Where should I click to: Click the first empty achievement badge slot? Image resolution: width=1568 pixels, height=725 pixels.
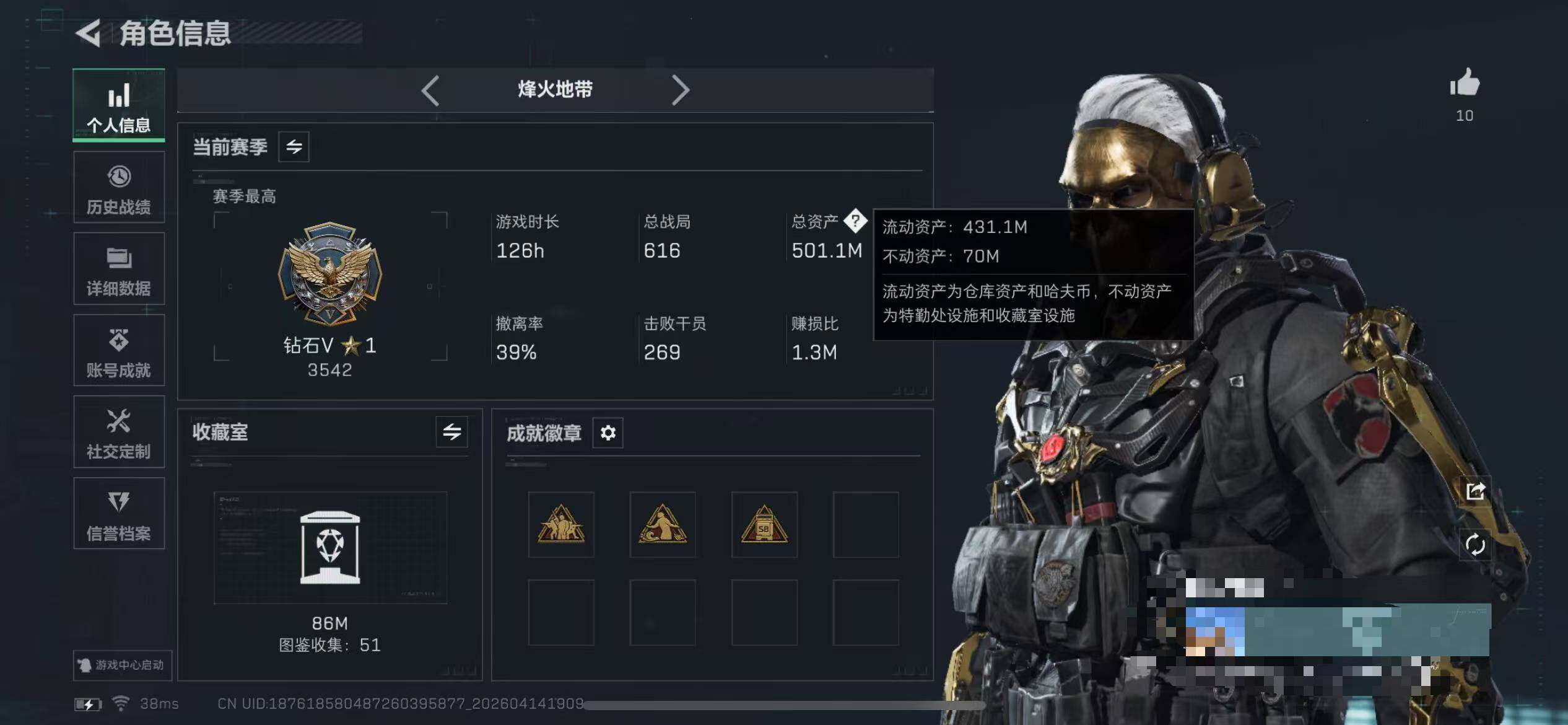(866, 525)
